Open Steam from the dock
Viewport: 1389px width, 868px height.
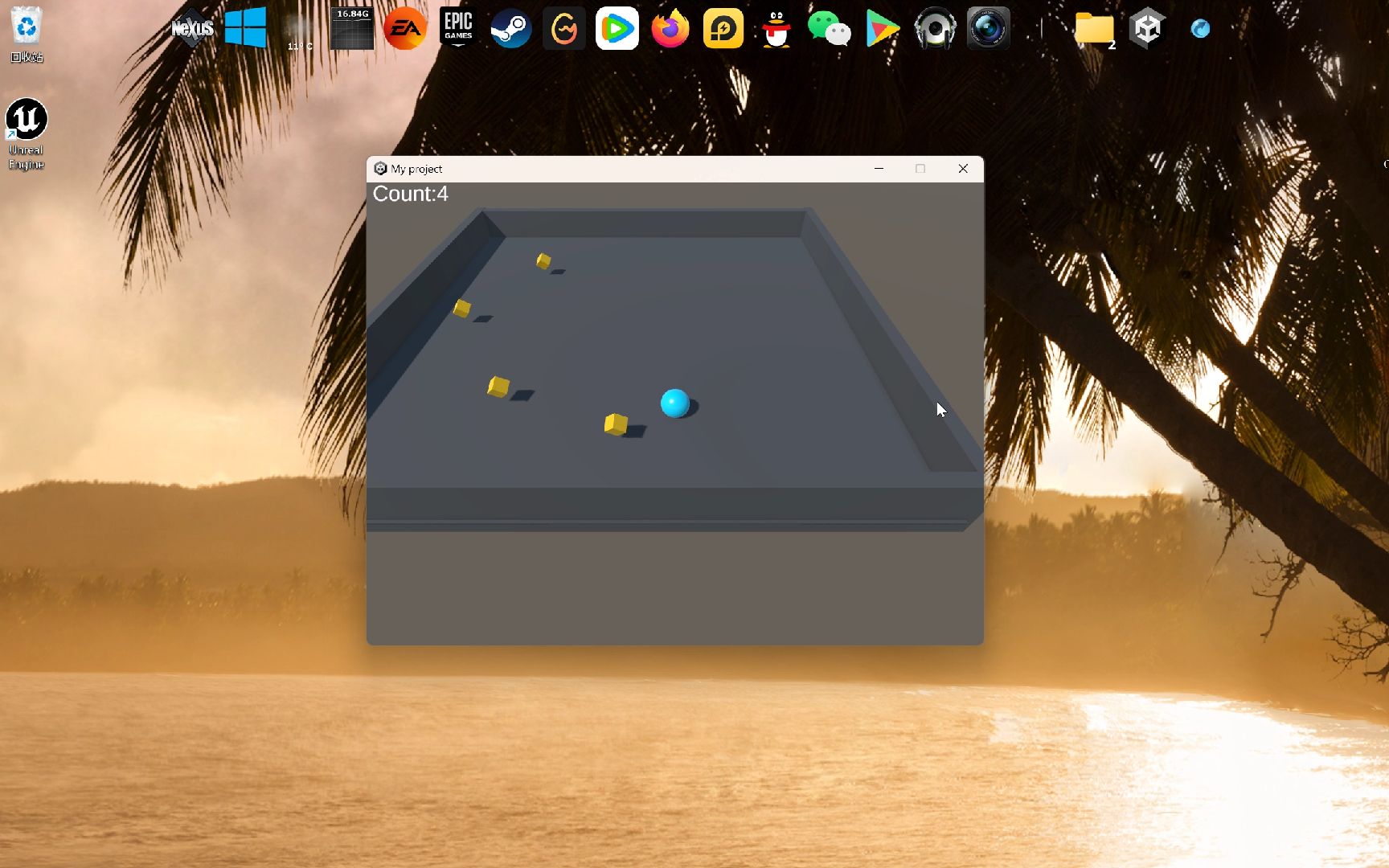pyautogui.click(x=511, y=29)
